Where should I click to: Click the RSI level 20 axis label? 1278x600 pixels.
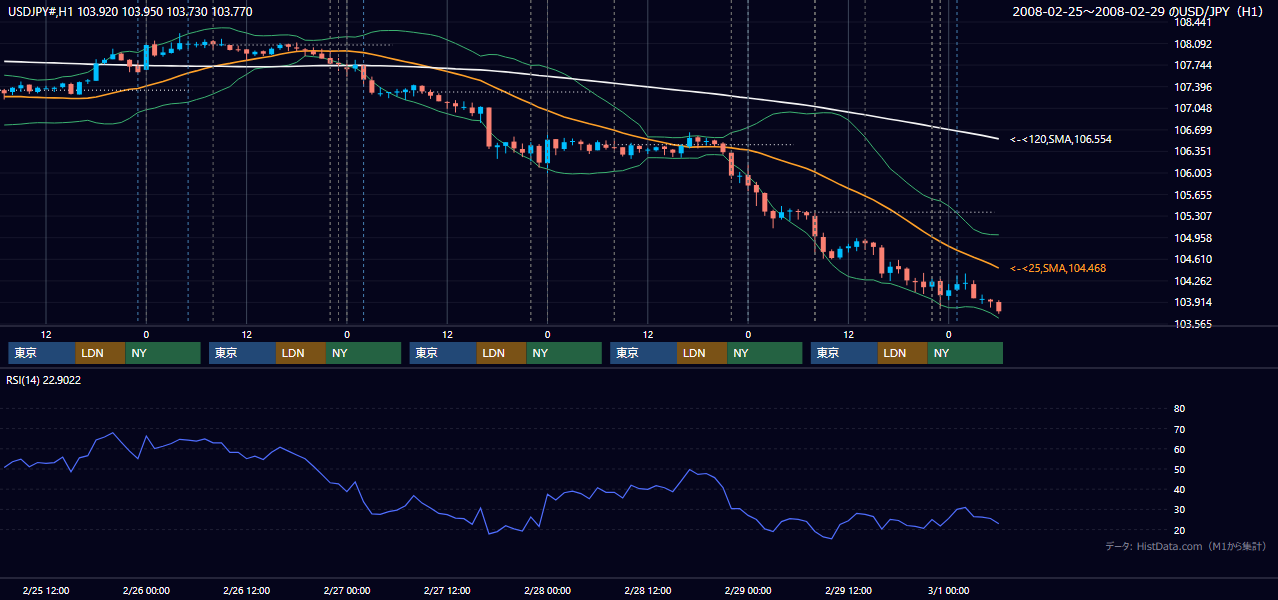click(x=1179, y=530)
